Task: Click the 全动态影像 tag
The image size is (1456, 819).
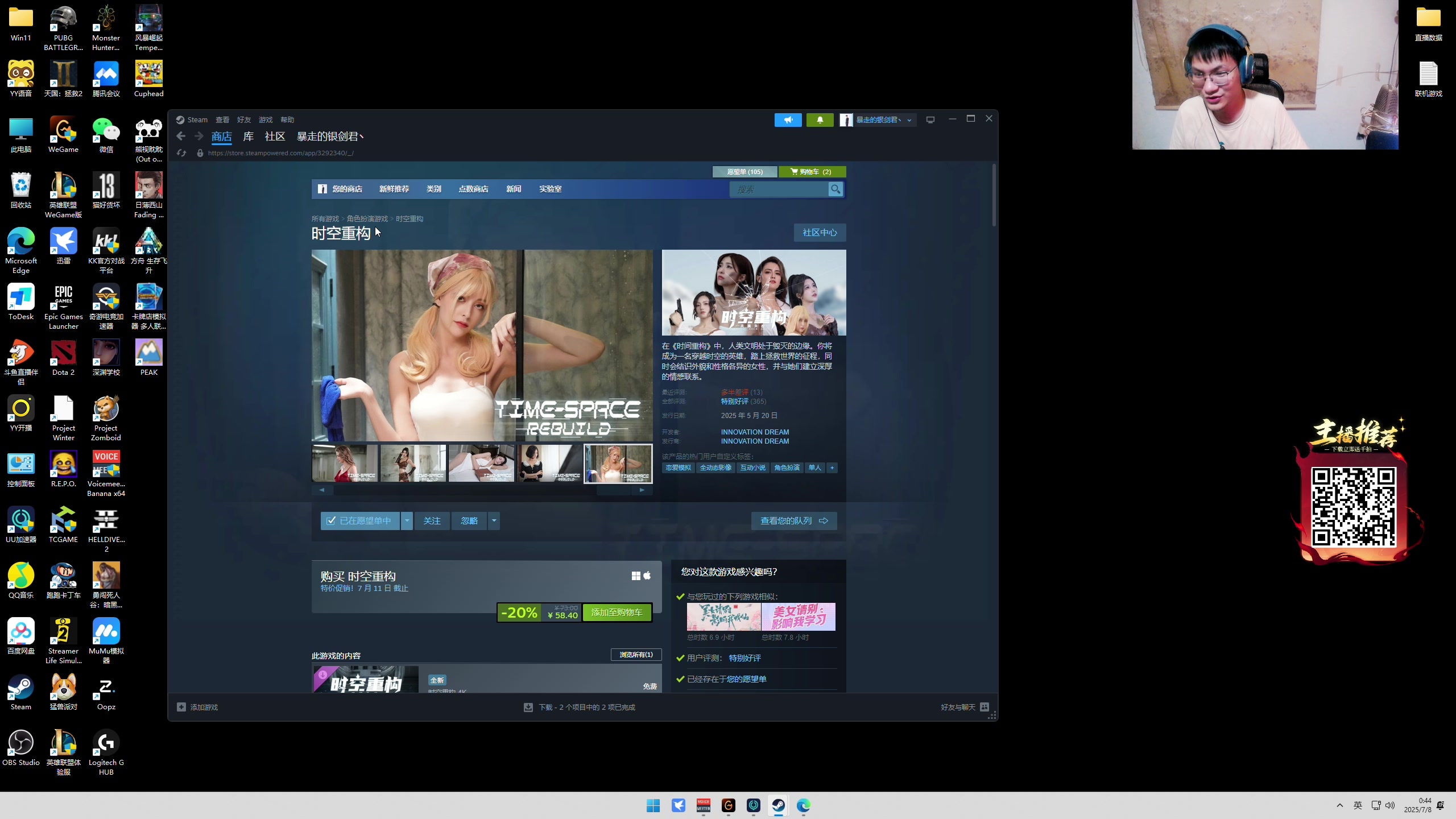Action: [x=715, y=468]
